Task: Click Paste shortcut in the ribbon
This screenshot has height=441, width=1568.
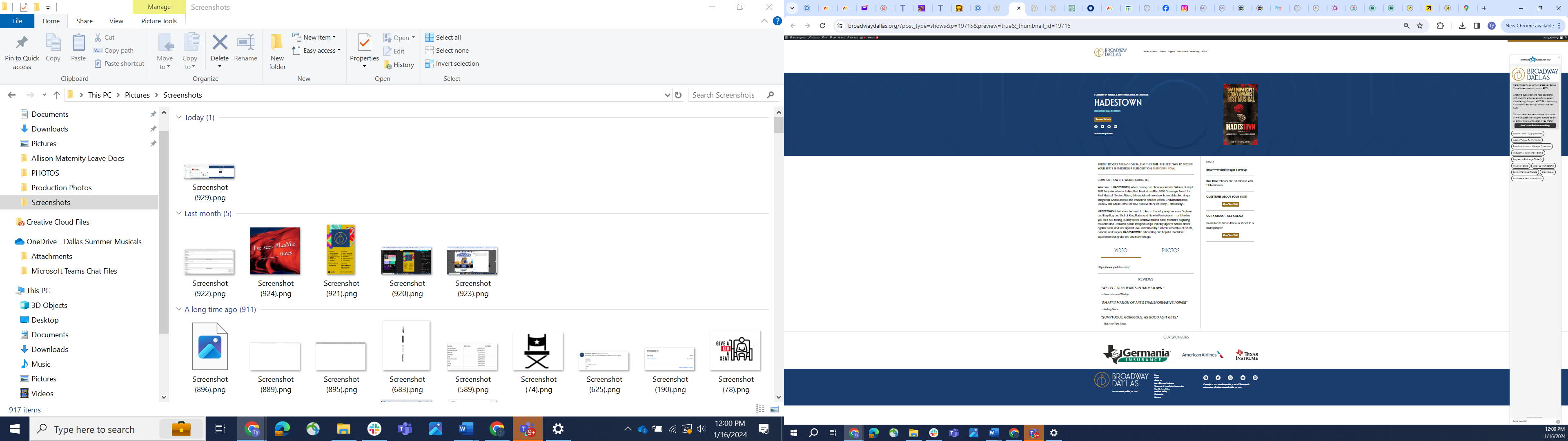Action: pos(119,63)
